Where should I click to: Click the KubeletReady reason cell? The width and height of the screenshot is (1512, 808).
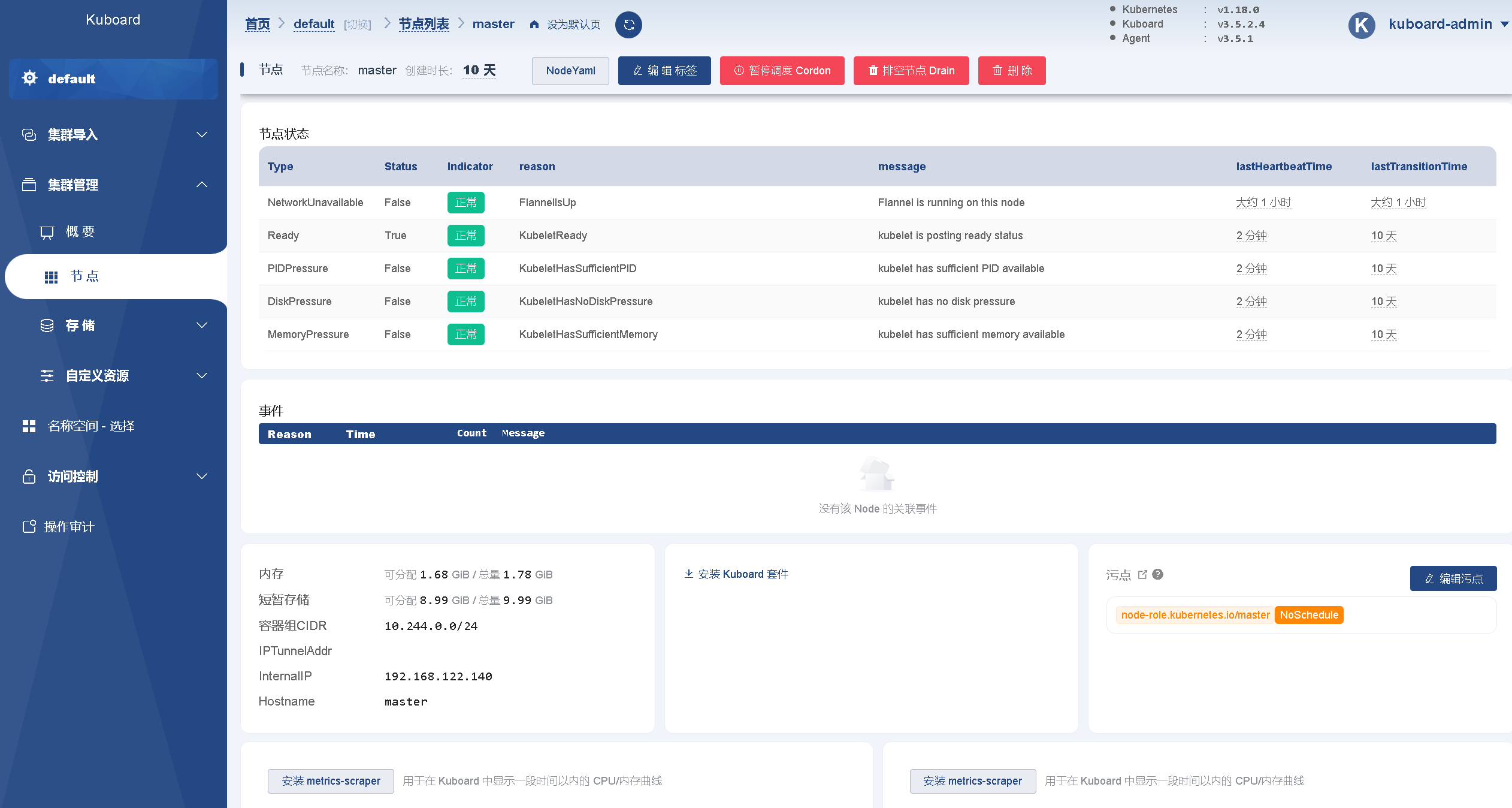553,236
